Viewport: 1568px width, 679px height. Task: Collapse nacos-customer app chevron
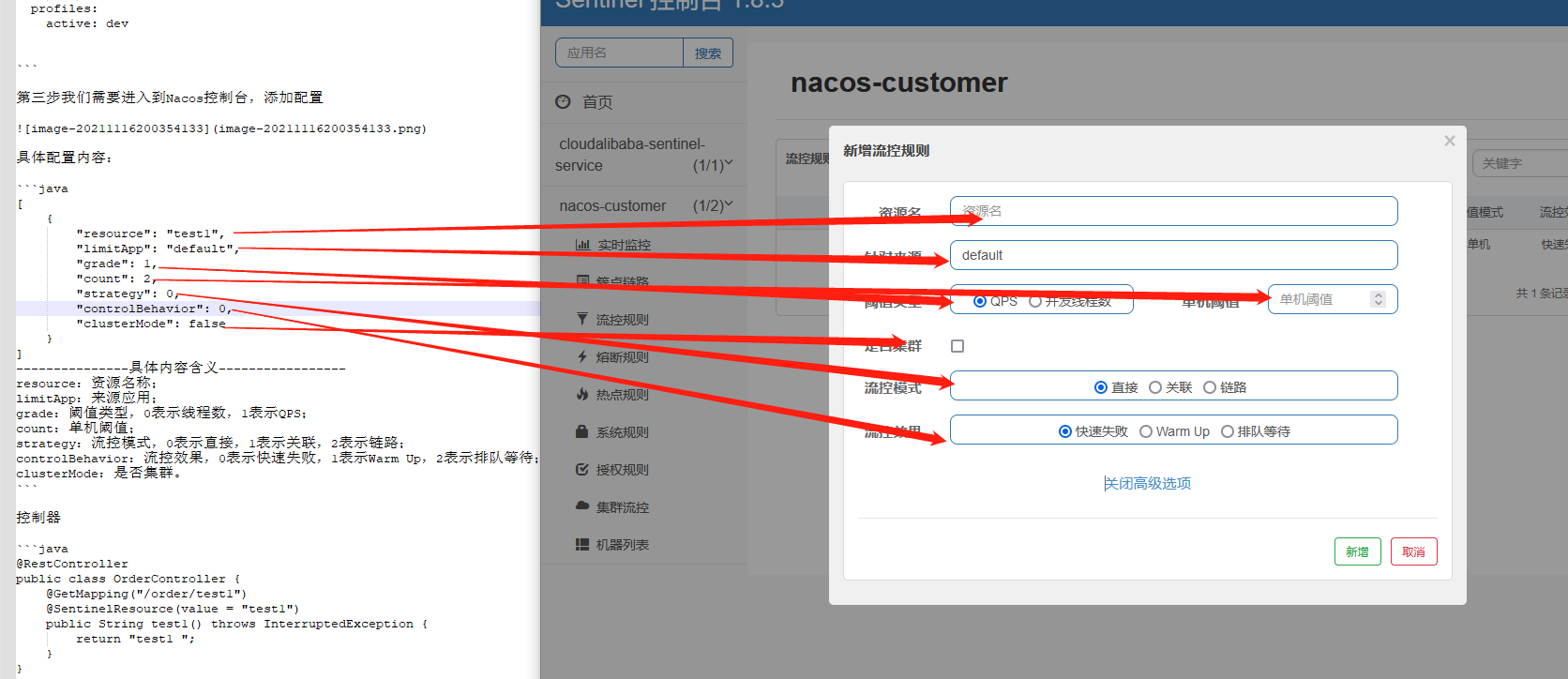click(x=729, y=204)
